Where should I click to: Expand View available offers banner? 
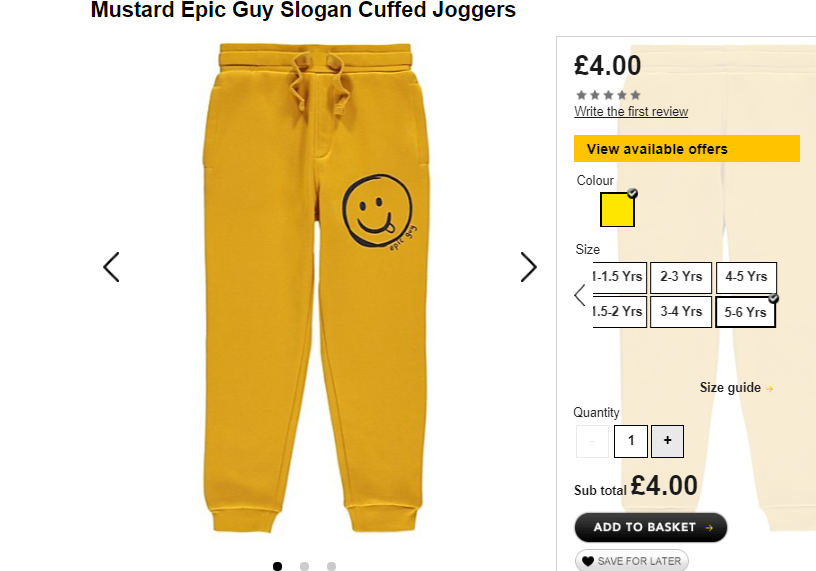click(686, 149)
